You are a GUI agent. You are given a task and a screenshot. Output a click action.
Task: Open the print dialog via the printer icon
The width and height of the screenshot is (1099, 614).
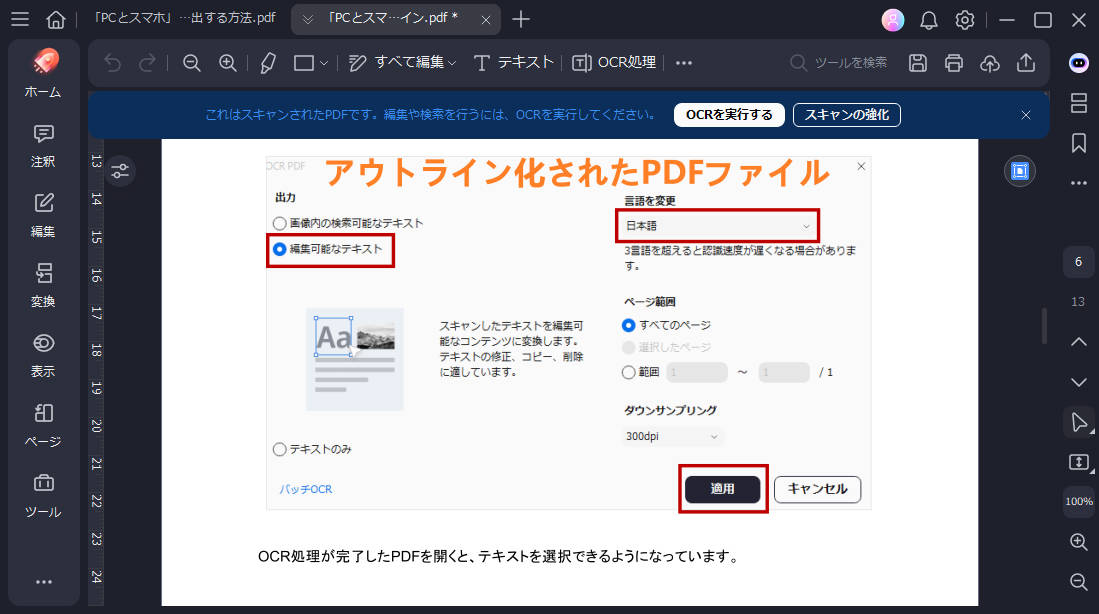point(953,62)
